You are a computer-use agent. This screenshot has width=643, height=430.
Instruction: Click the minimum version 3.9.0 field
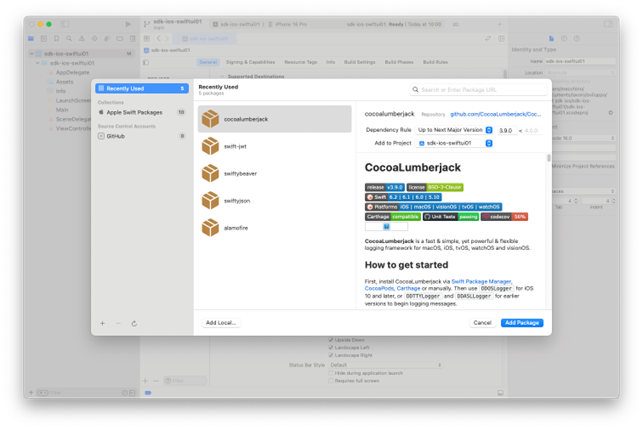coord(506,130)
